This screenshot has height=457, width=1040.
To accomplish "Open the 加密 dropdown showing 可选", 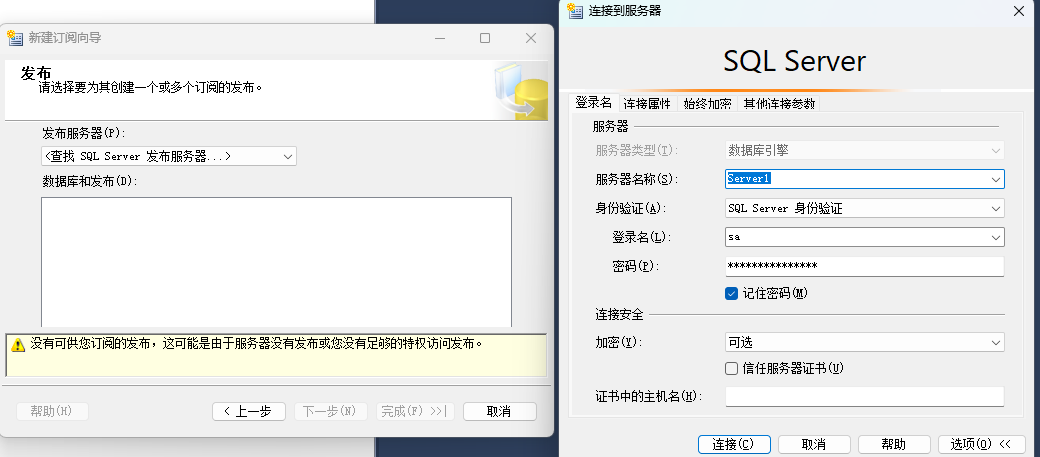I will [x=865, y=342].
